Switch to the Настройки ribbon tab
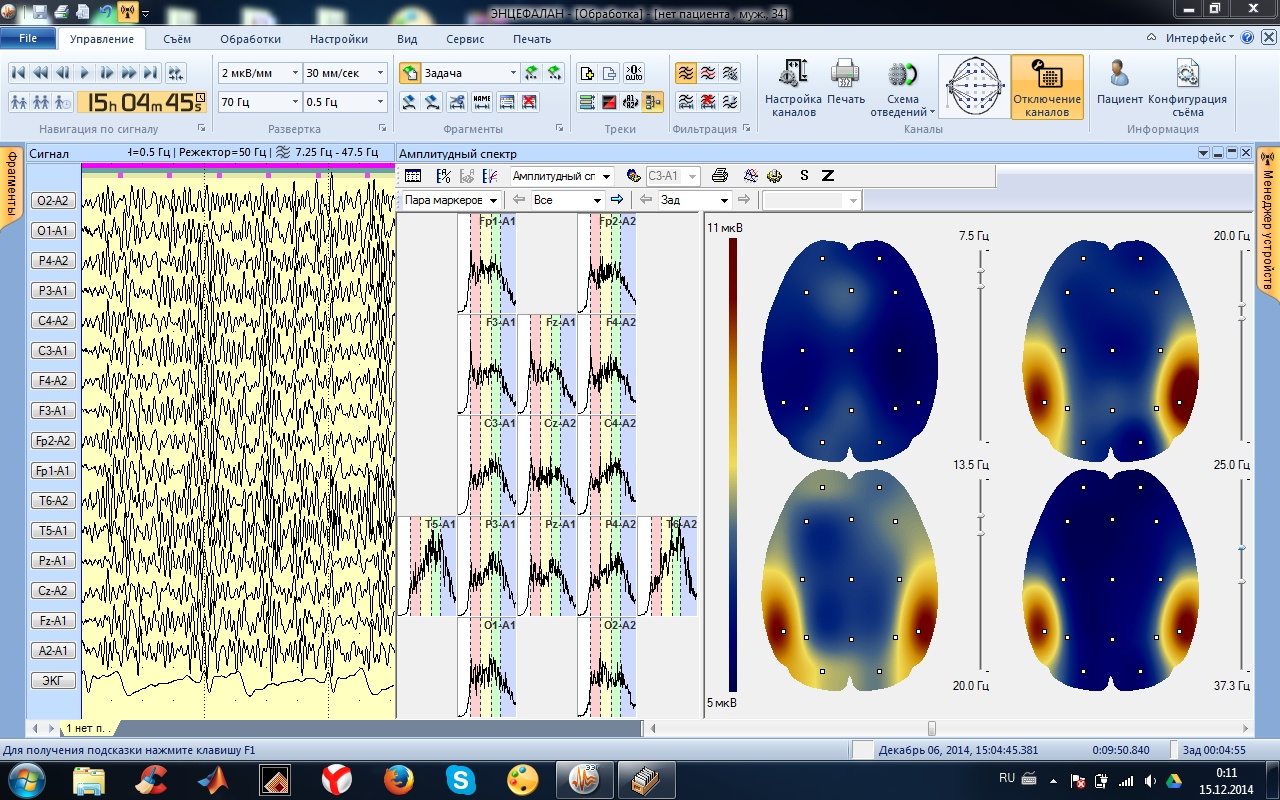The height and width of the screenshot is (800, 1280). [x=339, y=39]
